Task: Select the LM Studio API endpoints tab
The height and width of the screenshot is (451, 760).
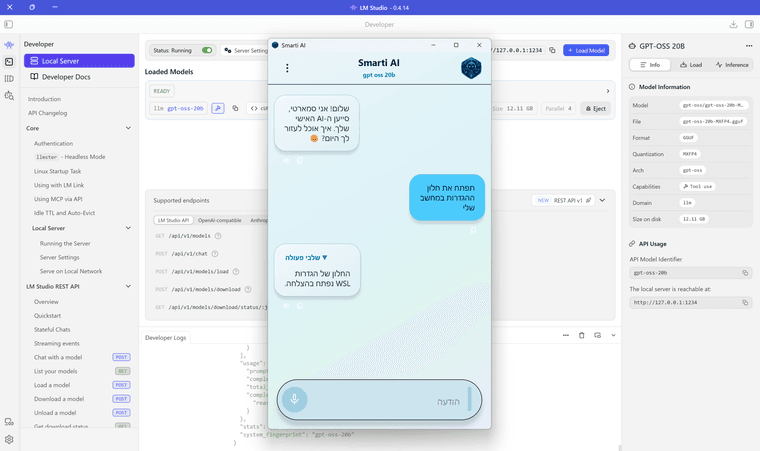Action: tap(173, 220)
